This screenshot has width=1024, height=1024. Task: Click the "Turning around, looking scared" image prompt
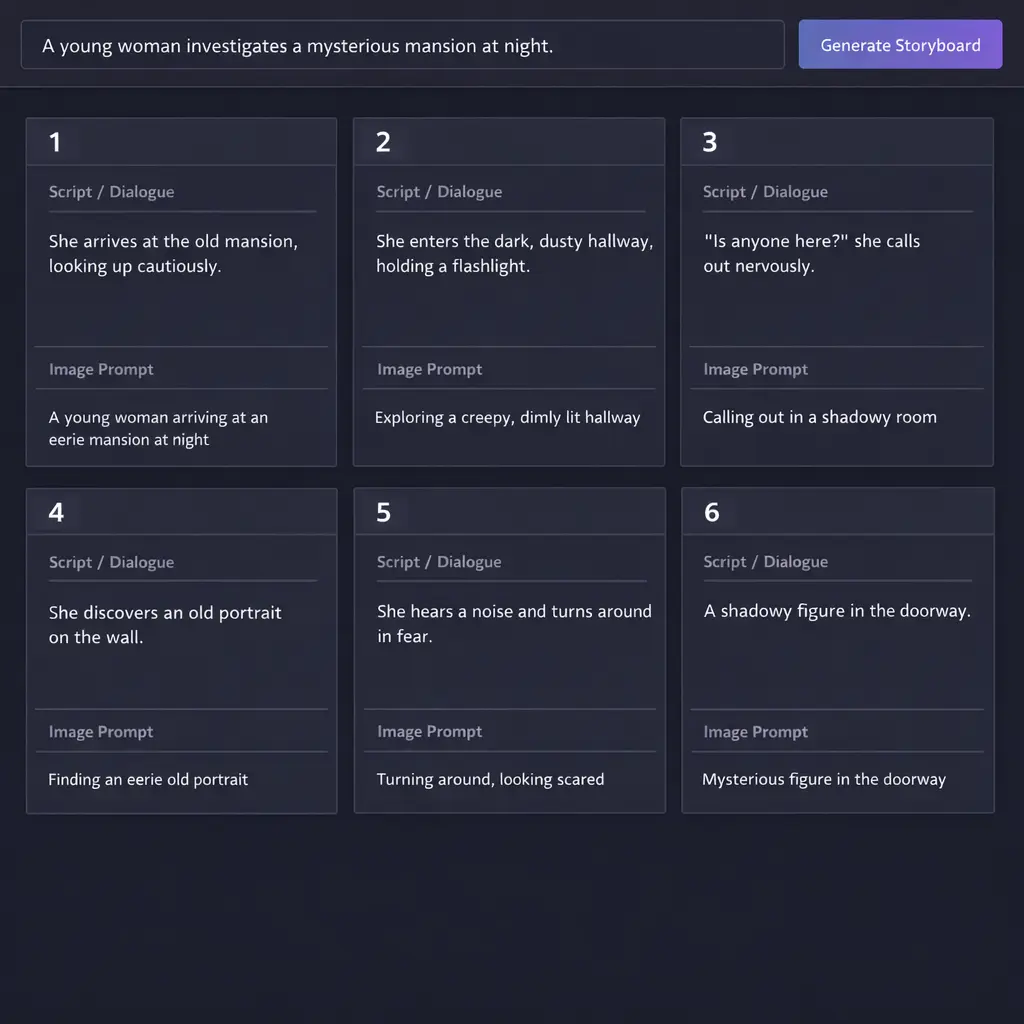click(x=490, y=780)
